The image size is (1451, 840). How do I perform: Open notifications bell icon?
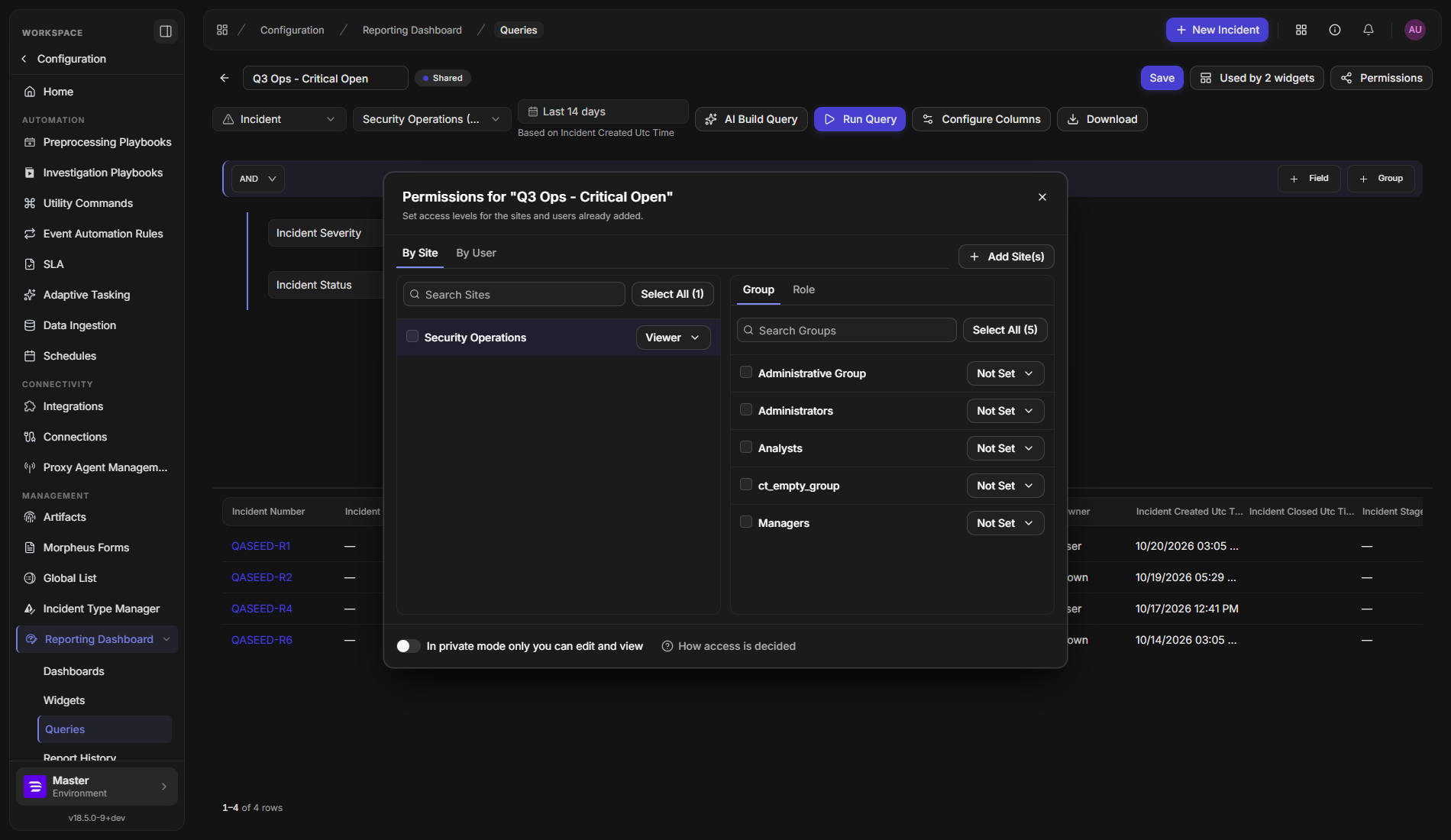[1369, 30]
